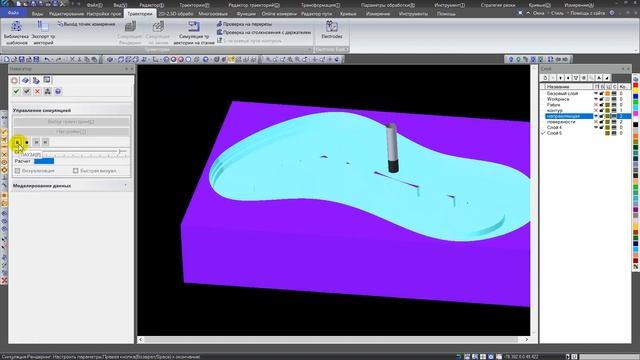The image size is (640, 360).
Task: Toggle the left checkbox below Расчет
Action: click(18, 171)
